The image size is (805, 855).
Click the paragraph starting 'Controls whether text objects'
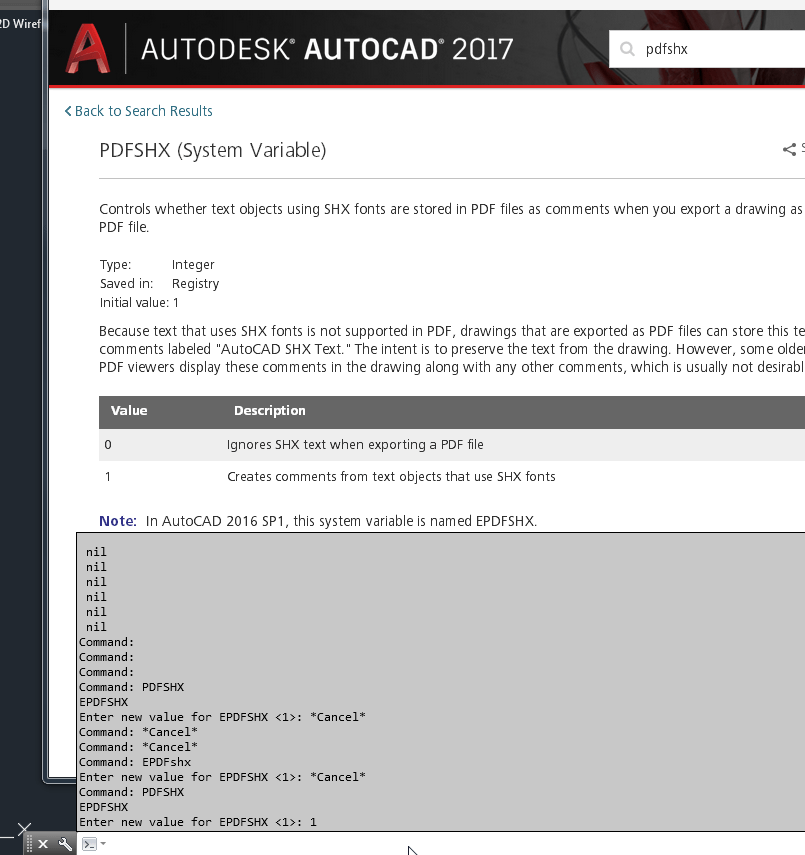pyautogui.click(x=450, y=218)
